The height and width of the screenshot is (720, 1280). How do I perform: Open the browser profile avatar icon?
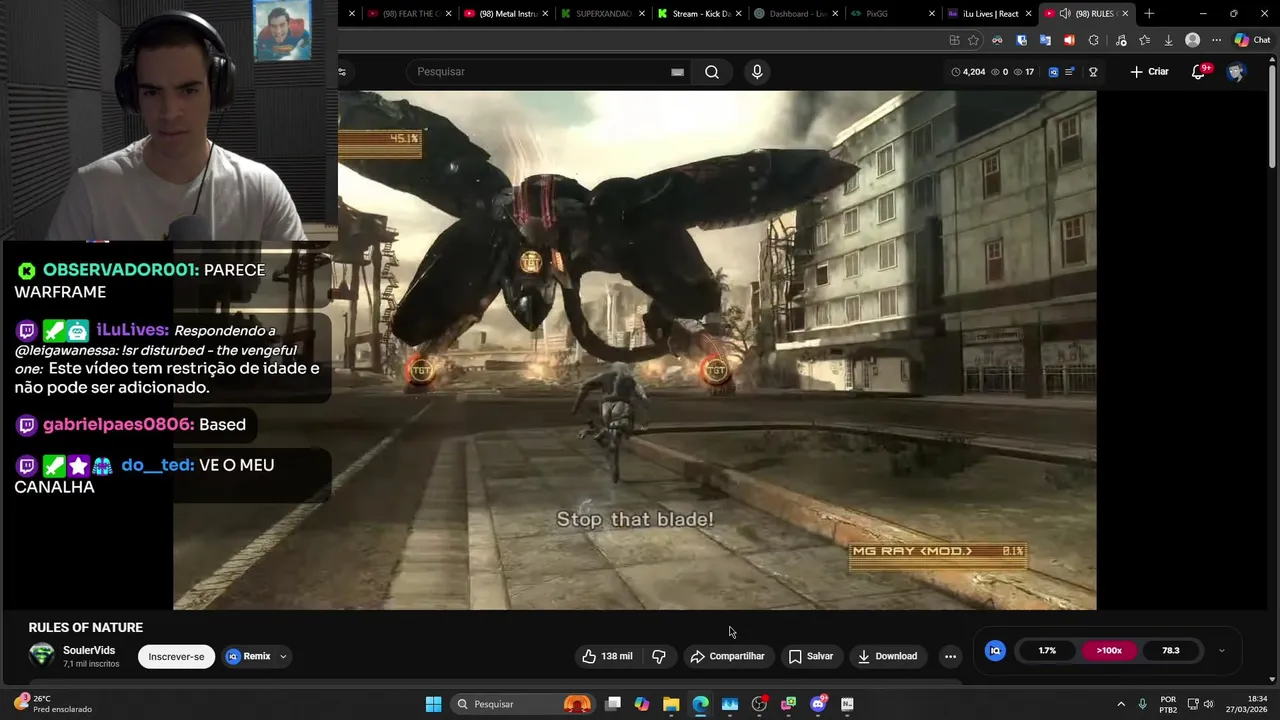(x=1192, y=40)
